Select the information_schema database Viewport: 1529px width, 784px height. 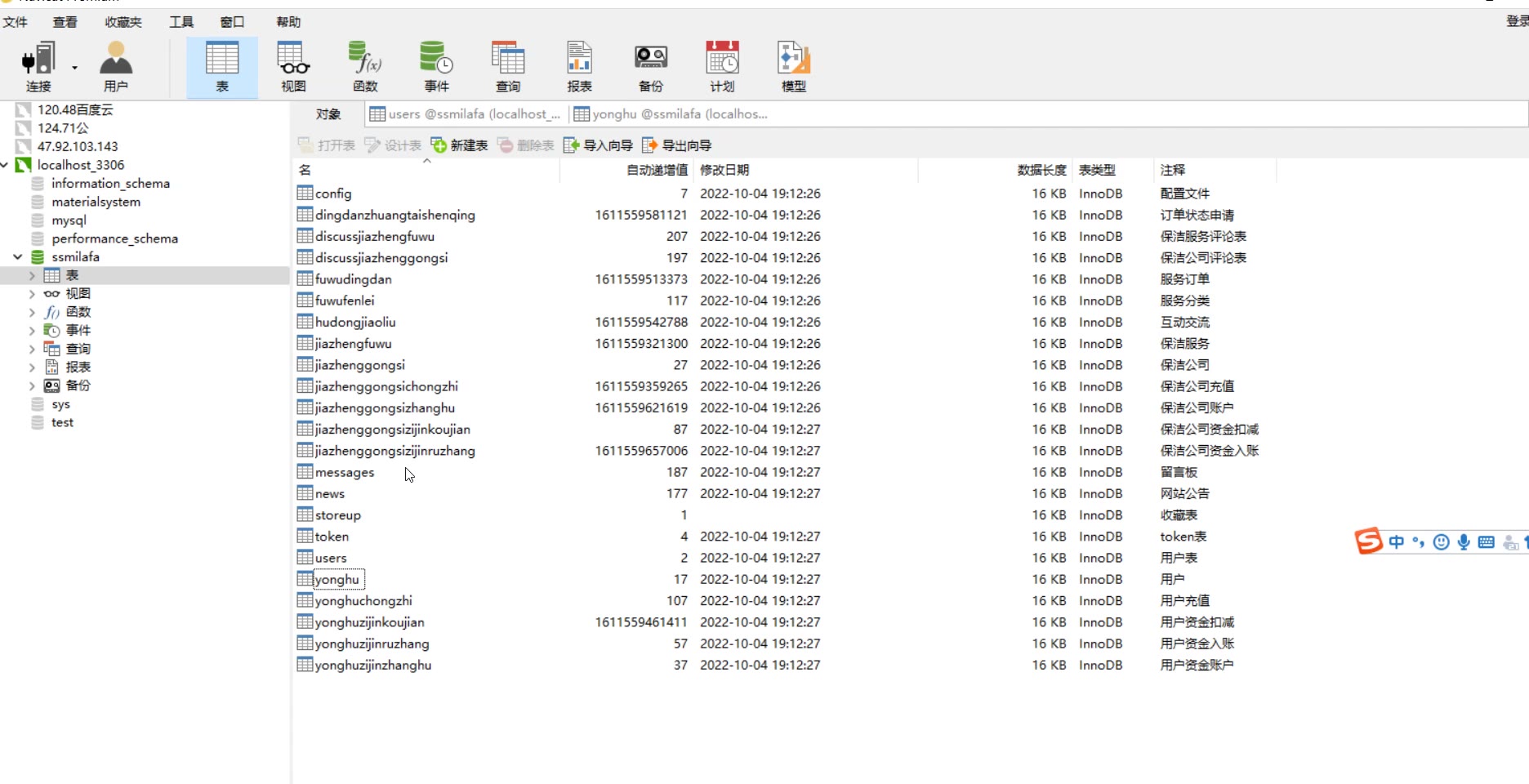(110, 184)
